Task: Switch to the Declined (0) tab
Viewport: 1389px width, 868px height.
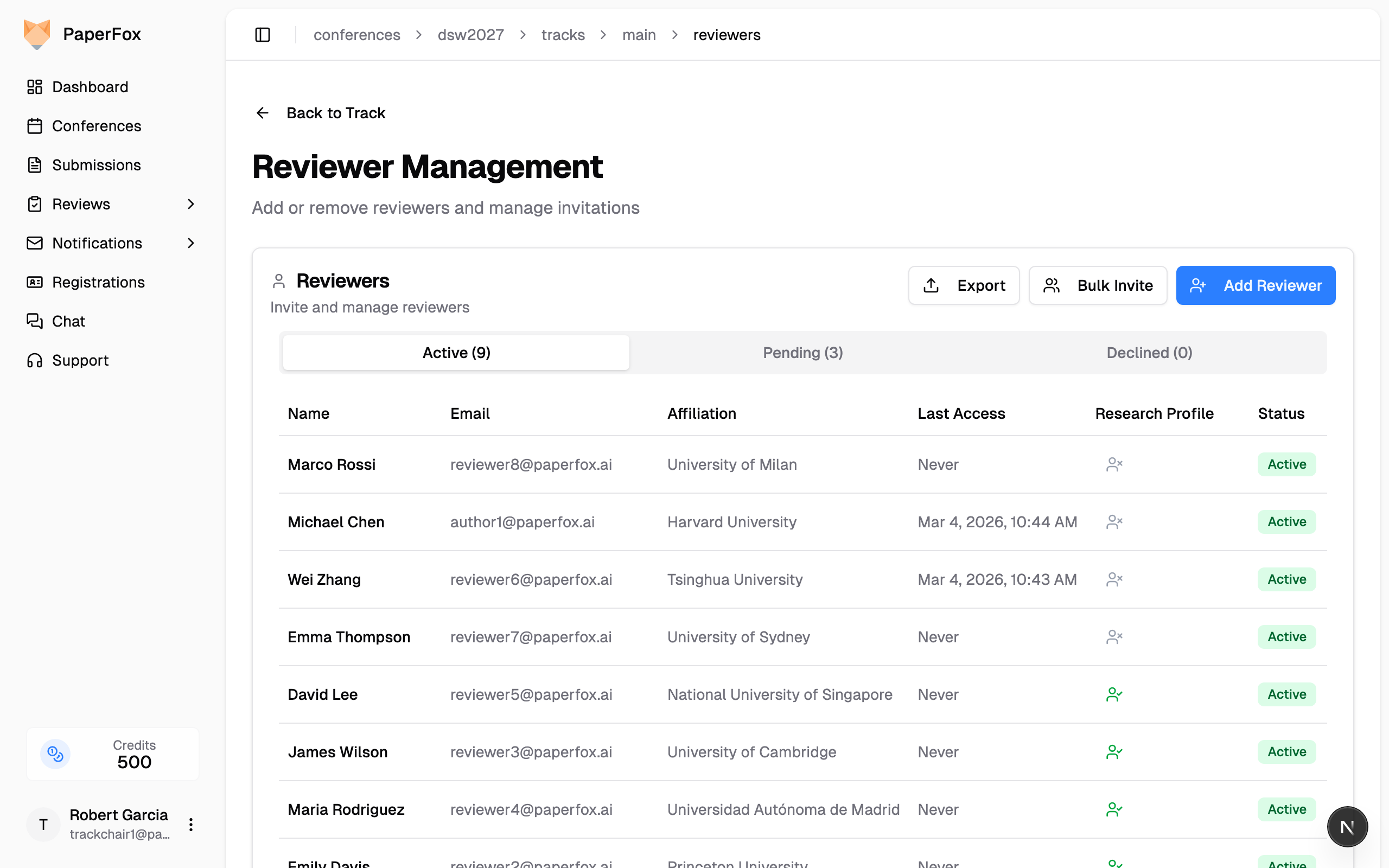Action: 1149,353
